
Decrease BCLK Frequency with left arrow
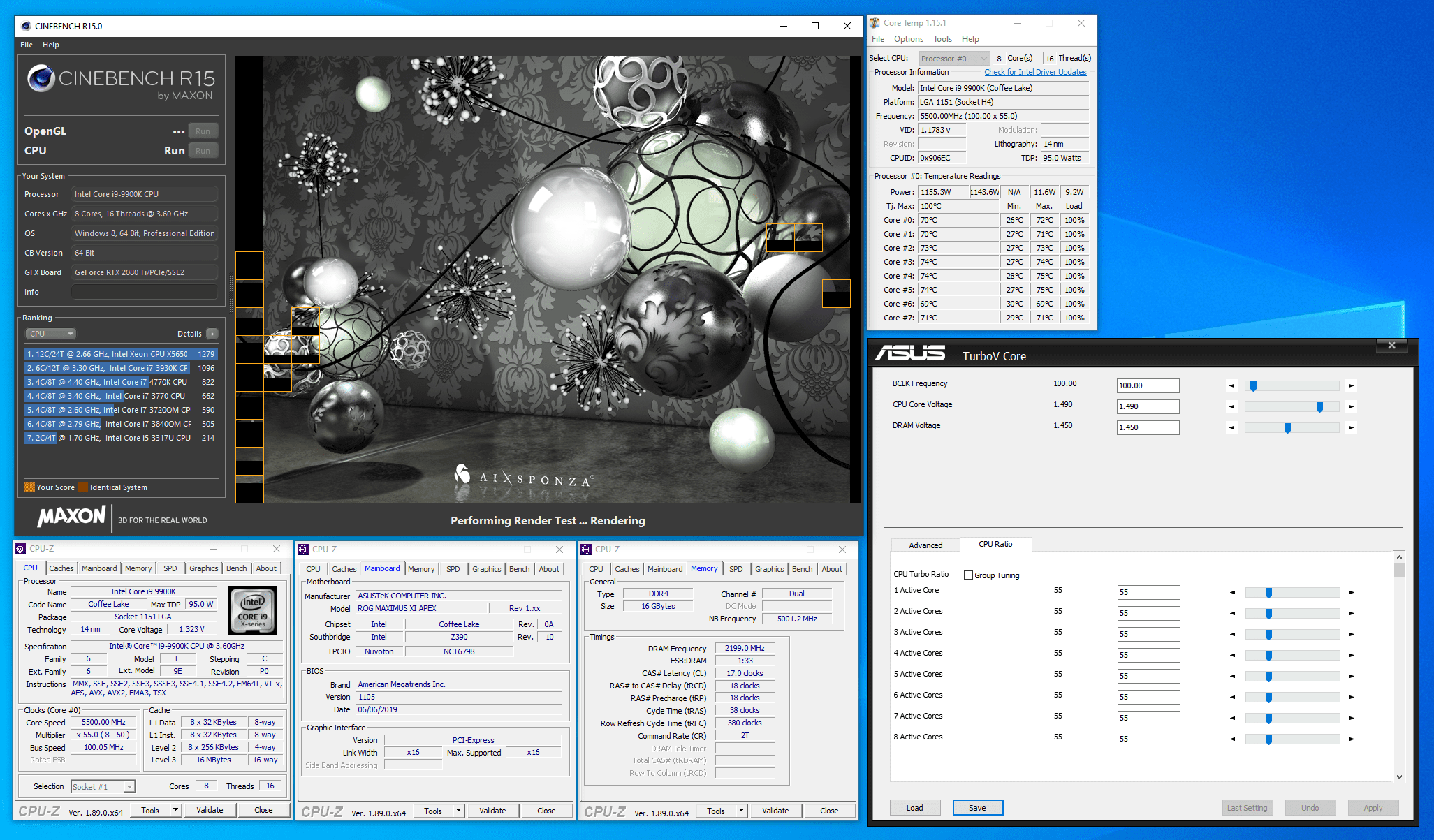(x=1232, y=385)
